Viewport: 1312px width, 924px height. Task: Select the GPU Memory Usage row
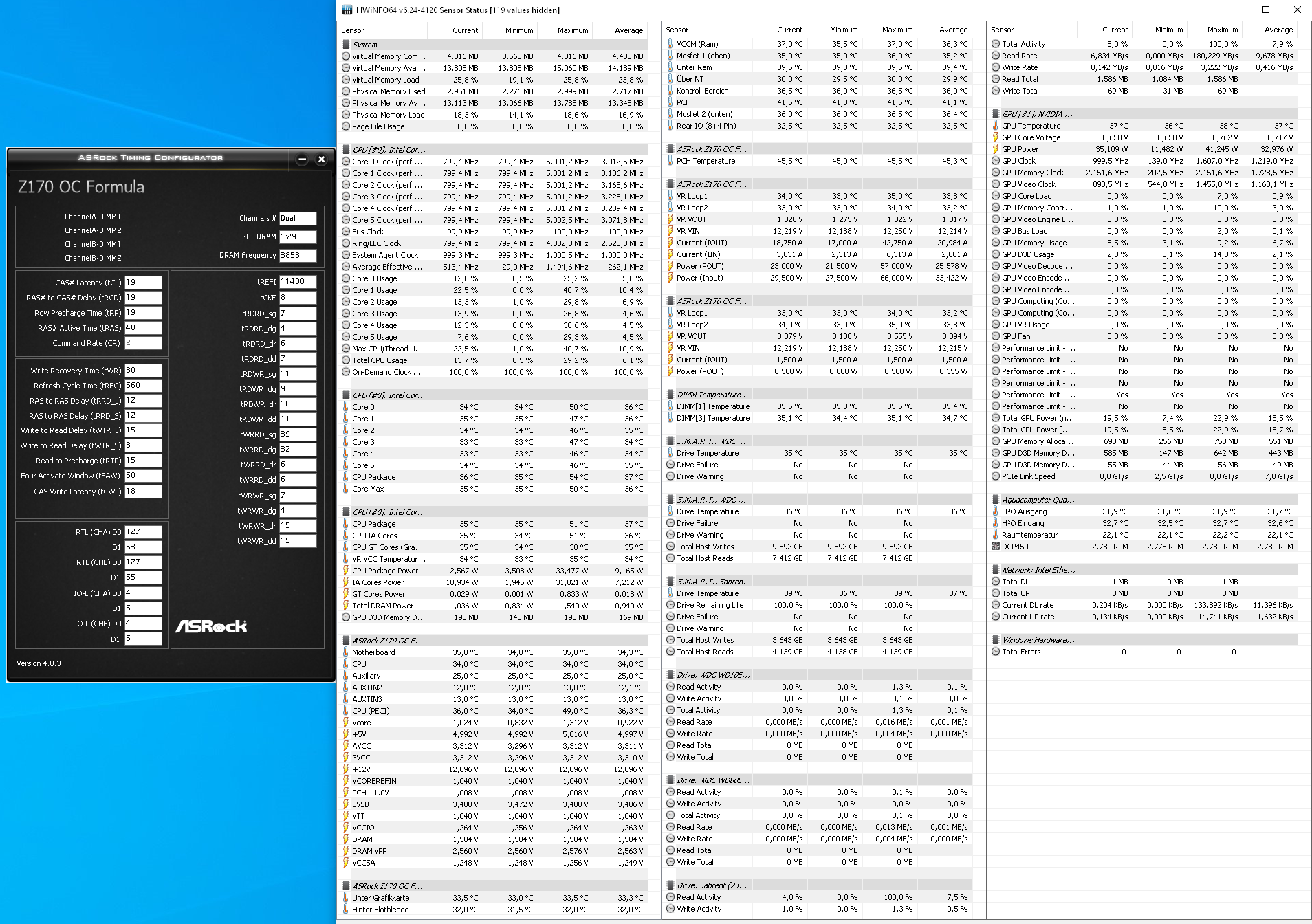pyautogui.click(x=1143, y=243)
